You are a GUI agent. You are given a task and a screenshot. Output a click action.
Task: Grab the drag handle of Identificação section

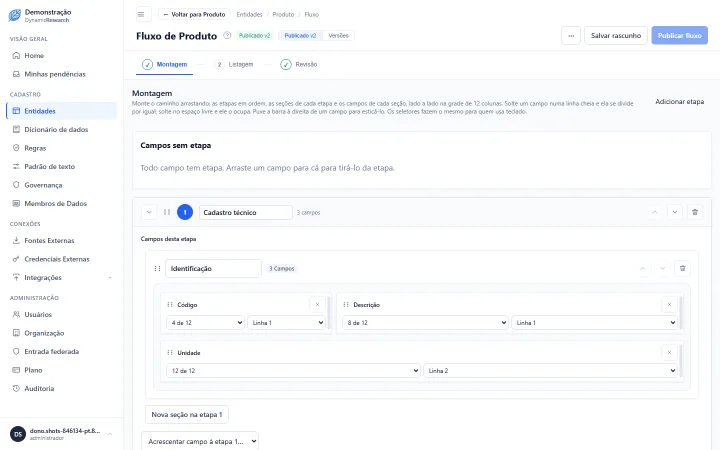click(157, 269)
